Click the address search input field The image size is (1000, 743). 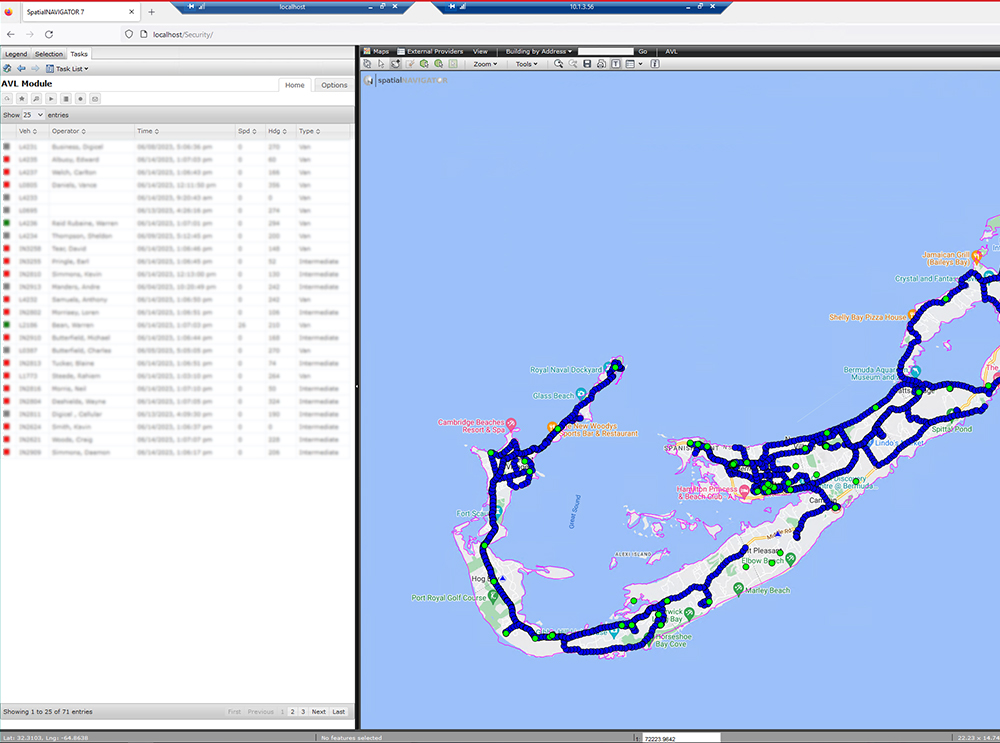[605, 52]
